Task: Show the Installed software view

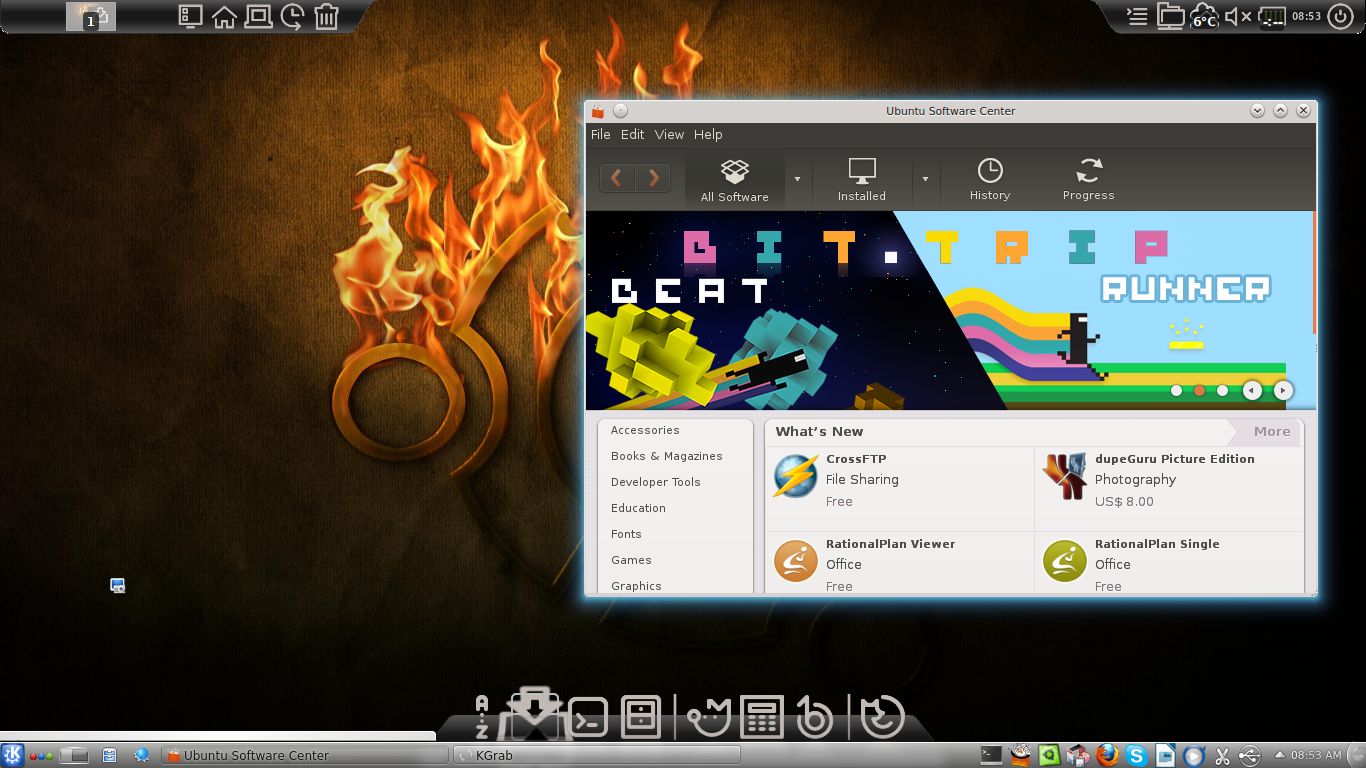Action: click(x=862, y=181)
